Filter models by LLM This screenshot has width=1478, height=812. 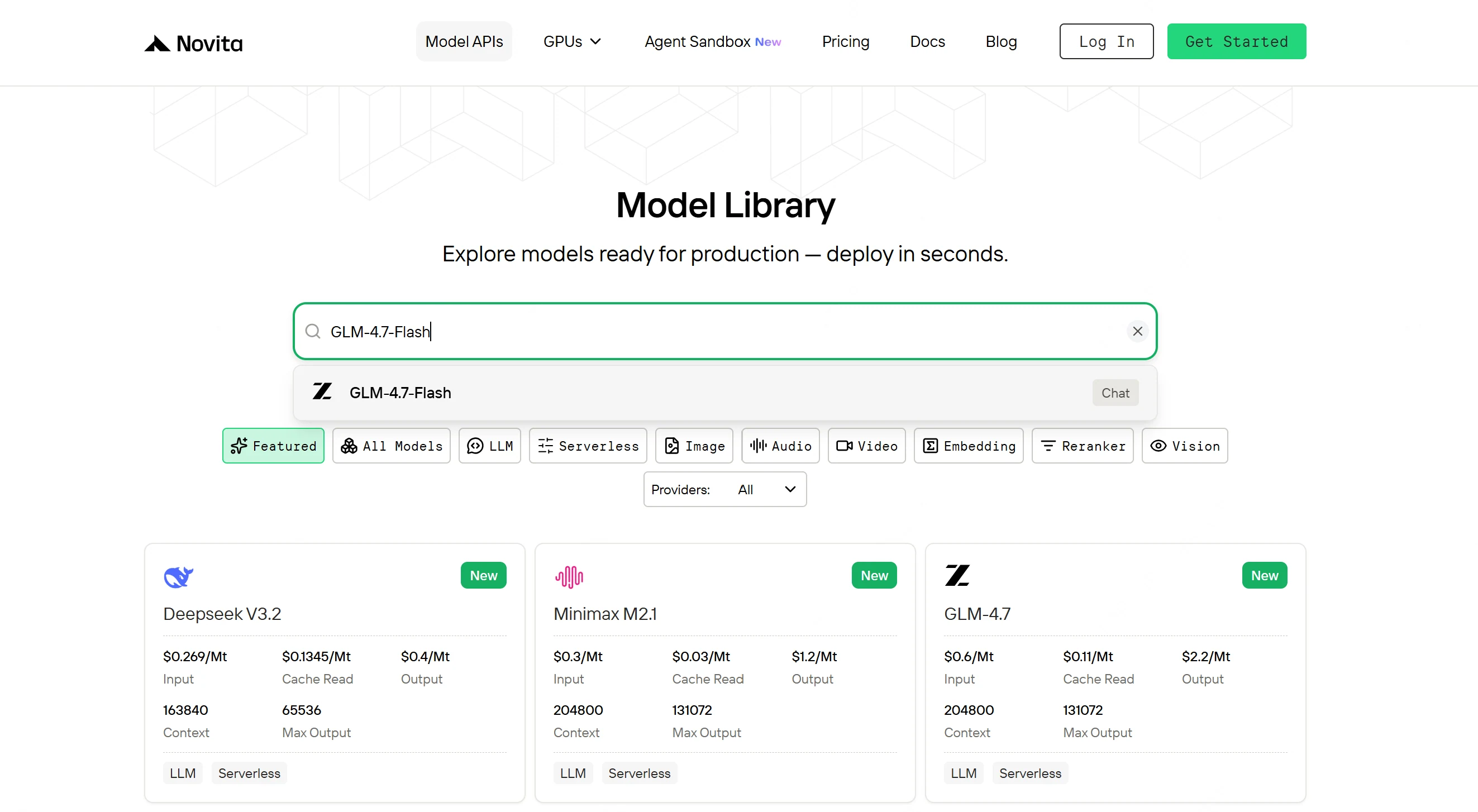(489, 446)
